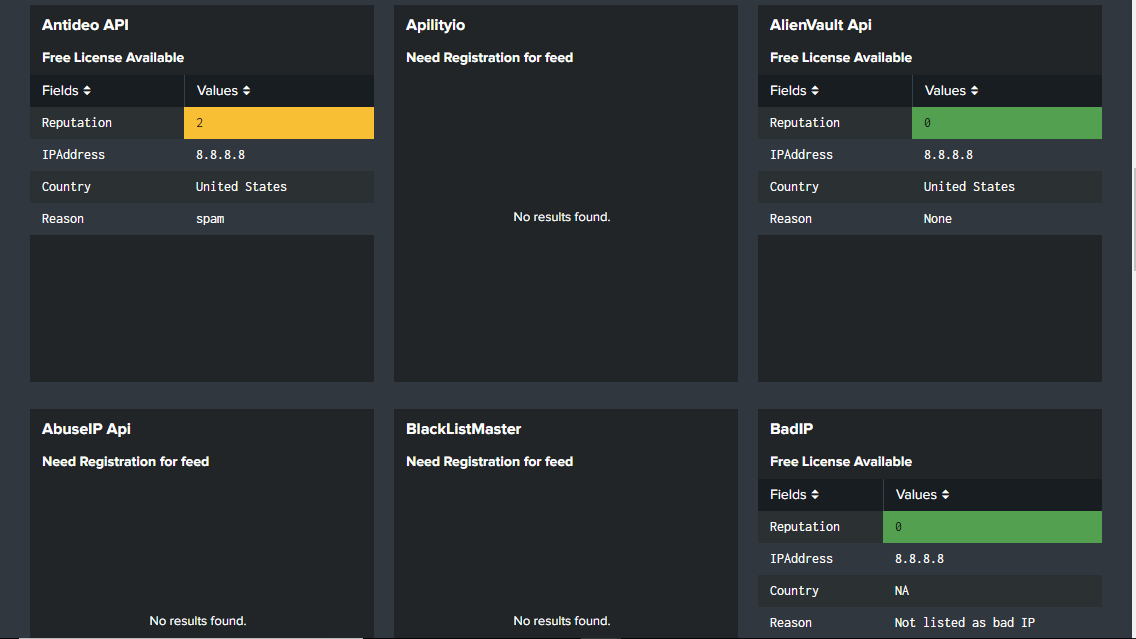Click Not listed as bad IP reason in BadIP

pyautogui.click(x=963, y=622)
